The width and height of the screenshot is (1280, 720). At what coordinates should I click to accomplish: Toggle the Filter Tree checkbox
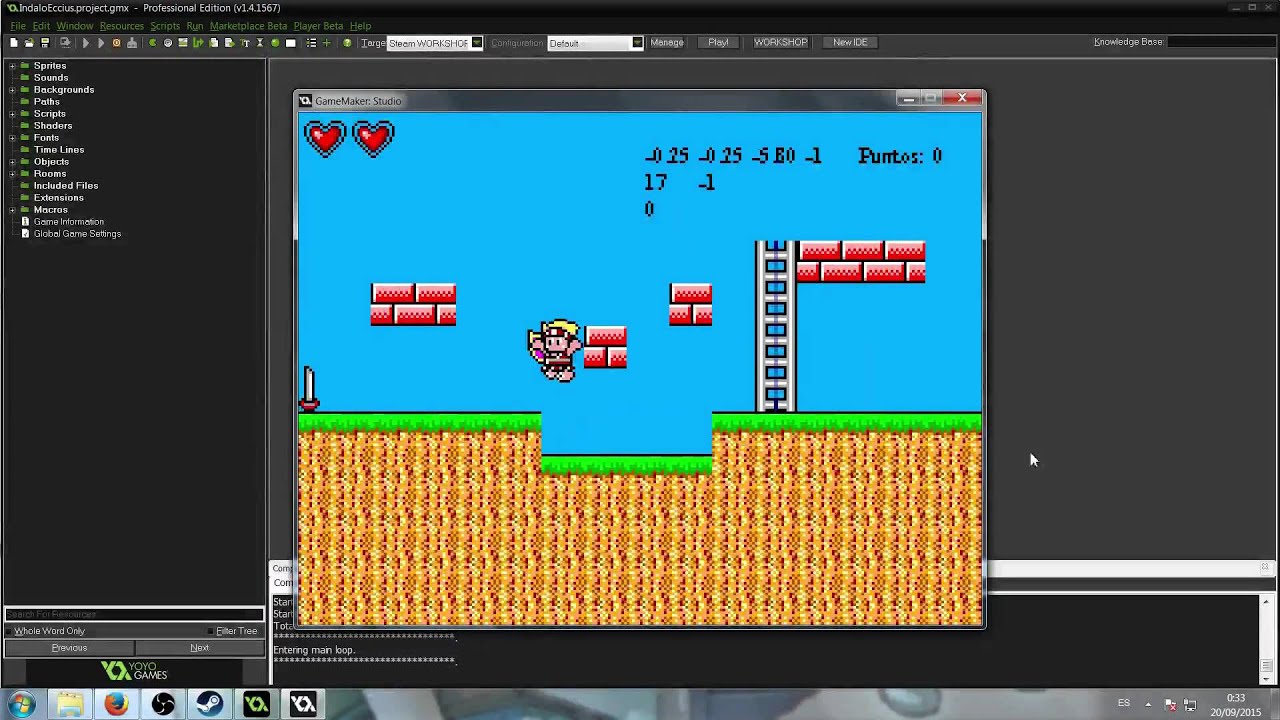210,631
